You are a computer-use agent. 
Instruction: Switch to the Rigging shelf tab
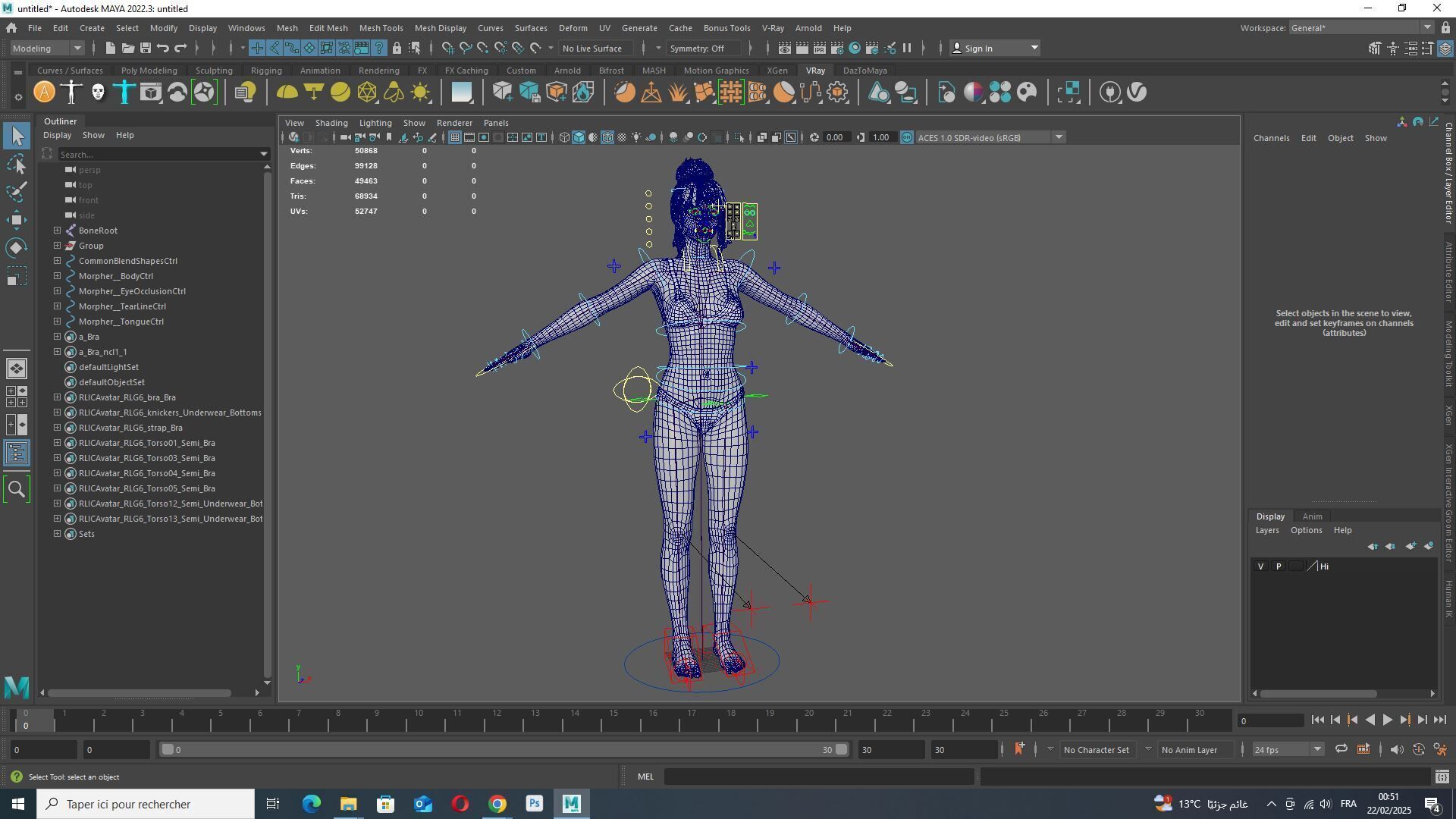(266, 71)
